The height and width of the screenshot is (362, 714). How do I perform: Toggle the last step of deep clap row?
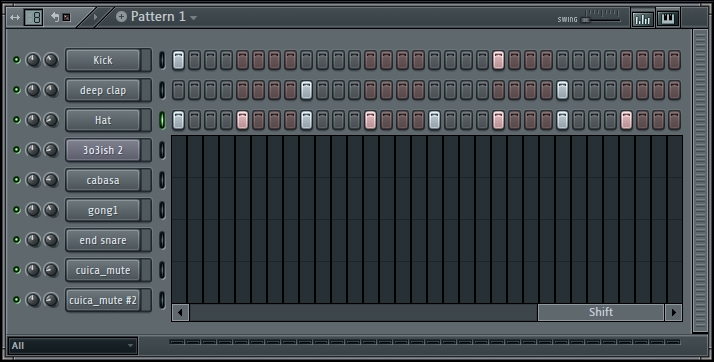tap(674, 90)
